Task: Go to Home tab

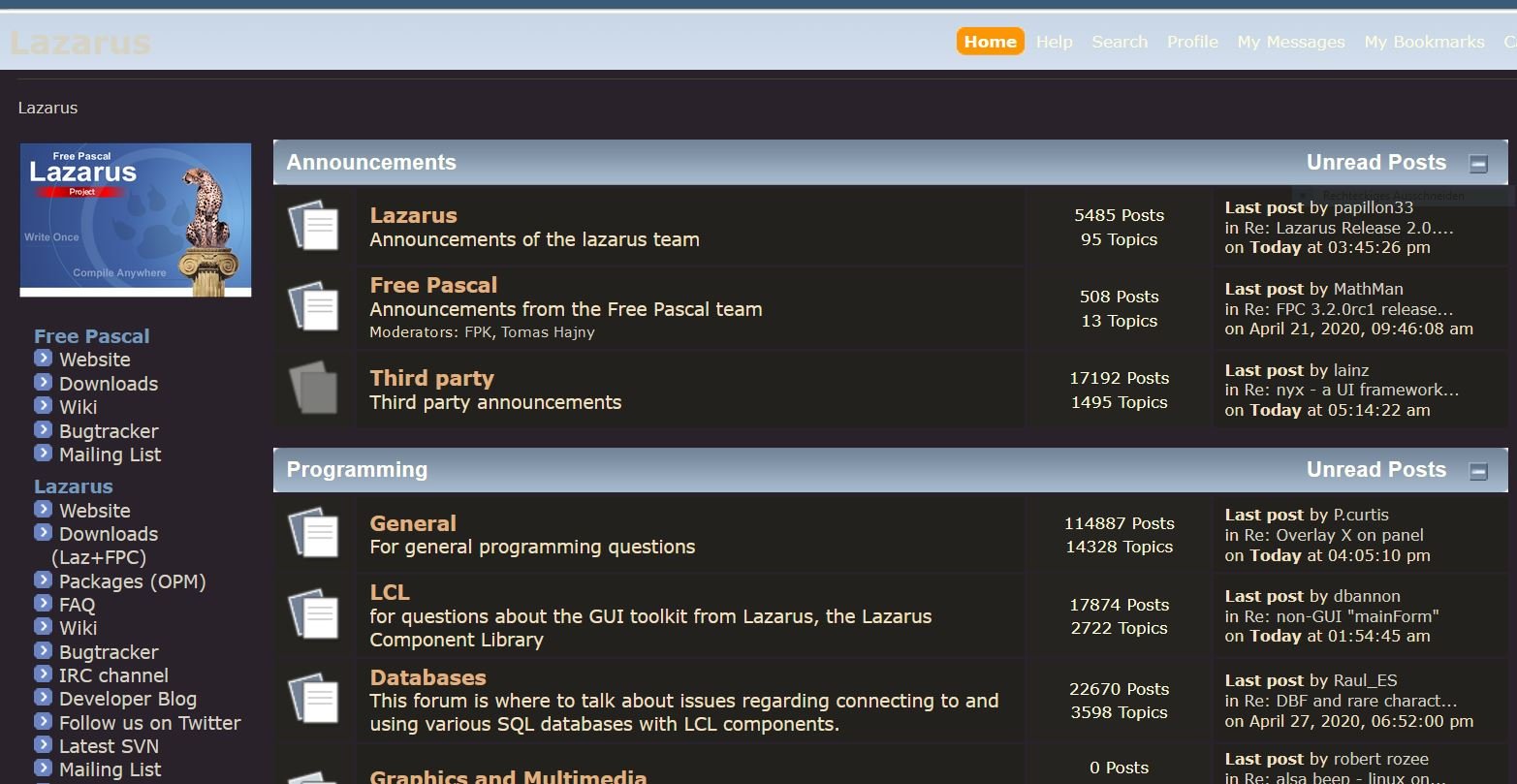Action: [991, 42]
